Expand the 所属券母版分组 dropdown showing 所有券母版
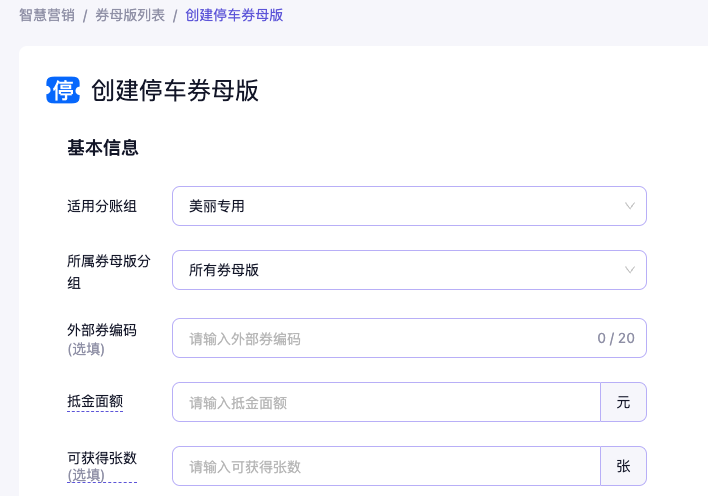Image resolution: width=708 pixels, height=496 pixels. tap(400, 270)
